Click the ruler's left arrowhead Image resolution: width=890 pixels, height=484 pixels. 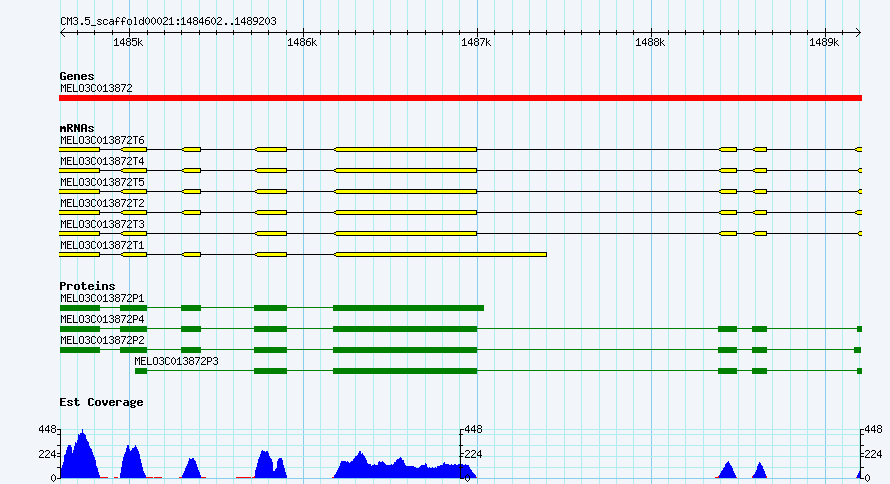coord(62,32)
